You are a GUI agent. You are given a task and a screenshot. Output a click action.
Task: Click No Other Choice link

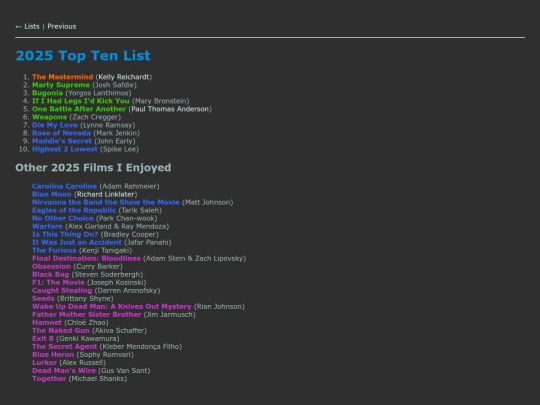63,218
